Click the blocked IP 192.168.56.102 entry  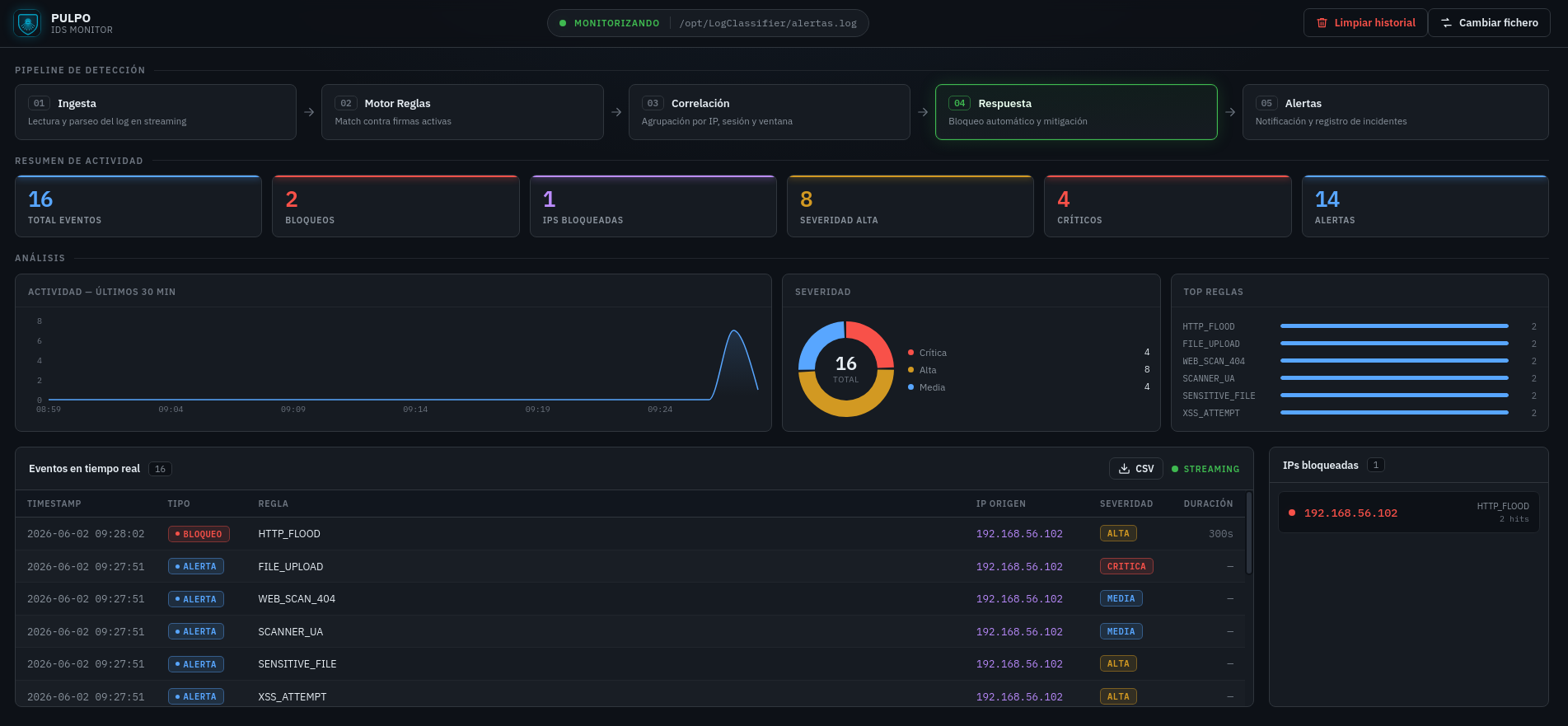1409,513
